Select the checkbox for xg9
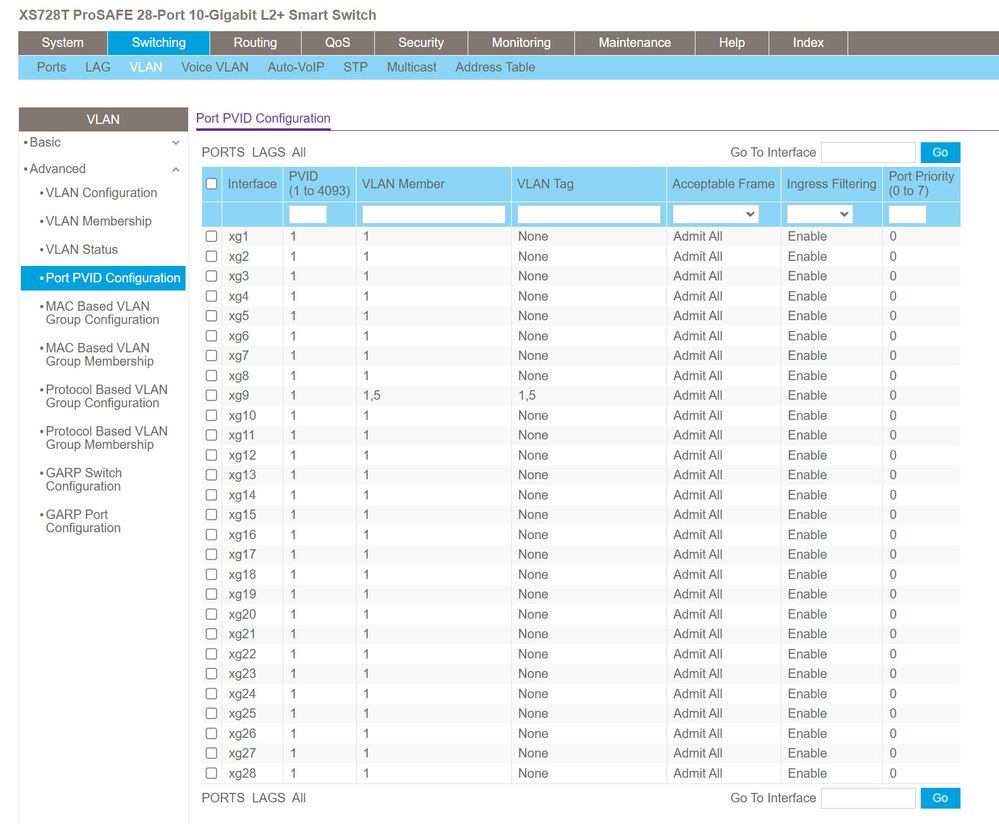Screen dimensions: 999x824 click(x=212, y=396)
